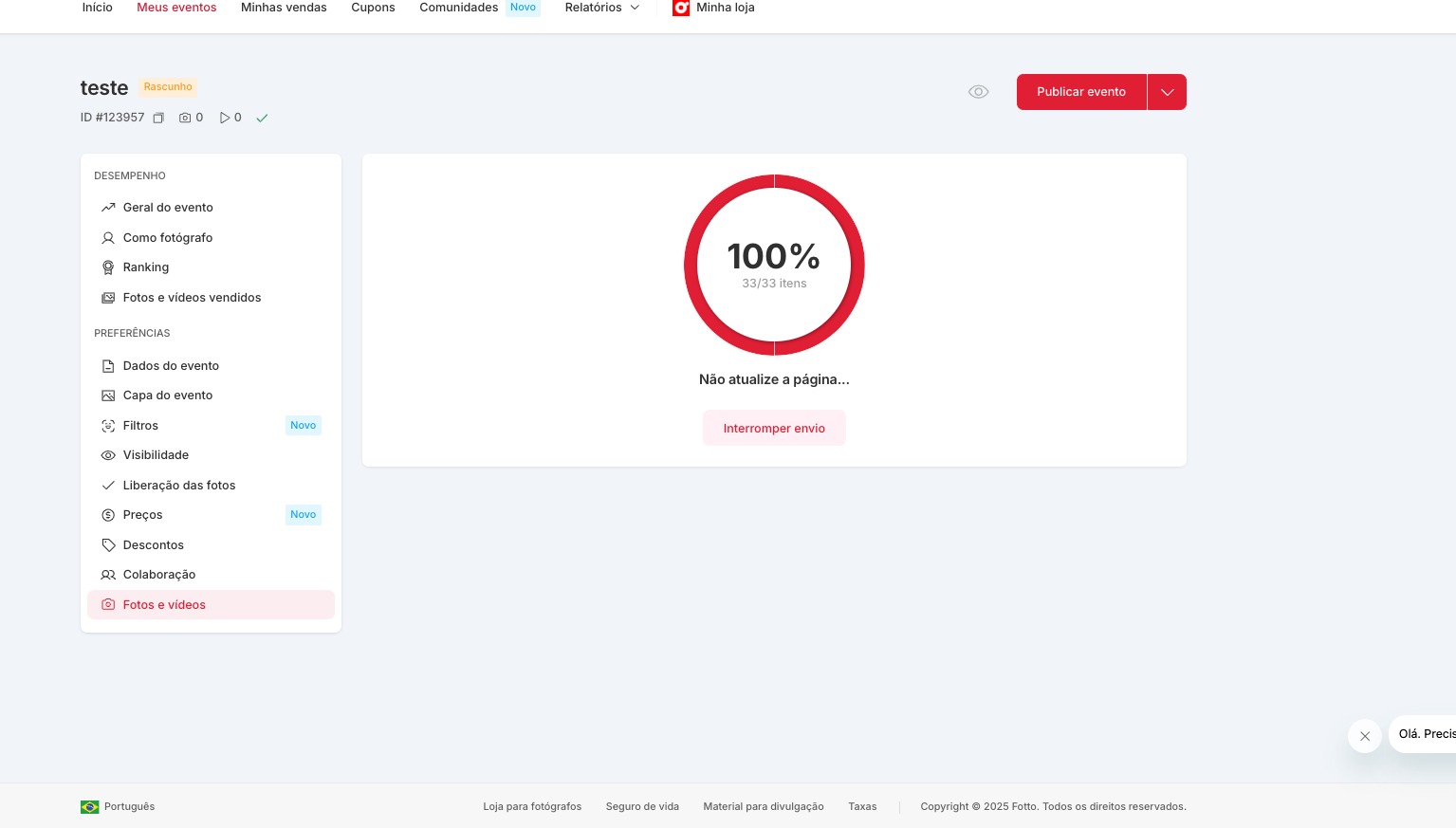Click the tag icon beside Descontos
This screenshot has width=1456, height=828.
[x=108, y=545]
